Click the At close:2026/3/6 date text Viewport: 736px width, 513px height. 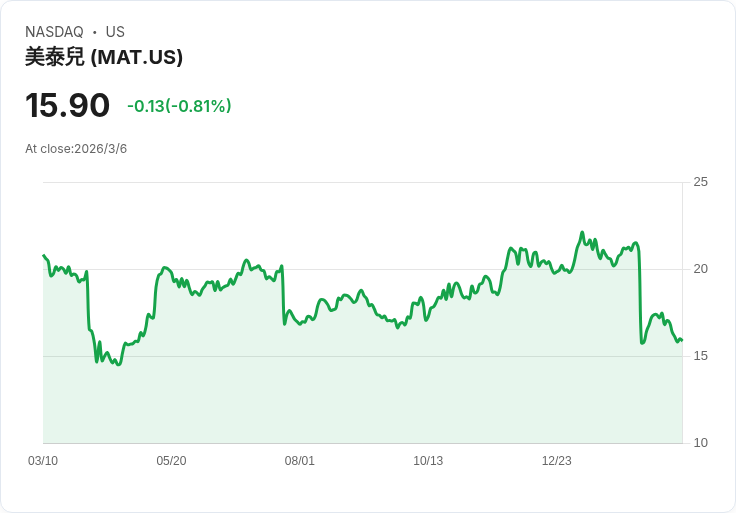[x=76, y=149]
